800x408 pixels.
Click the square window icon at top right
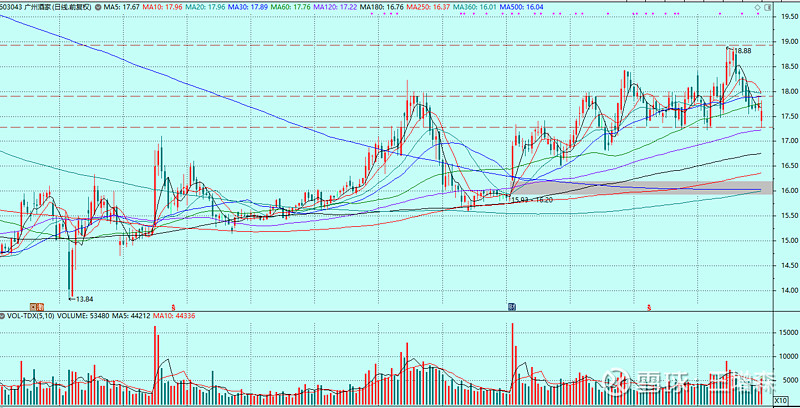tap(767, 7)
